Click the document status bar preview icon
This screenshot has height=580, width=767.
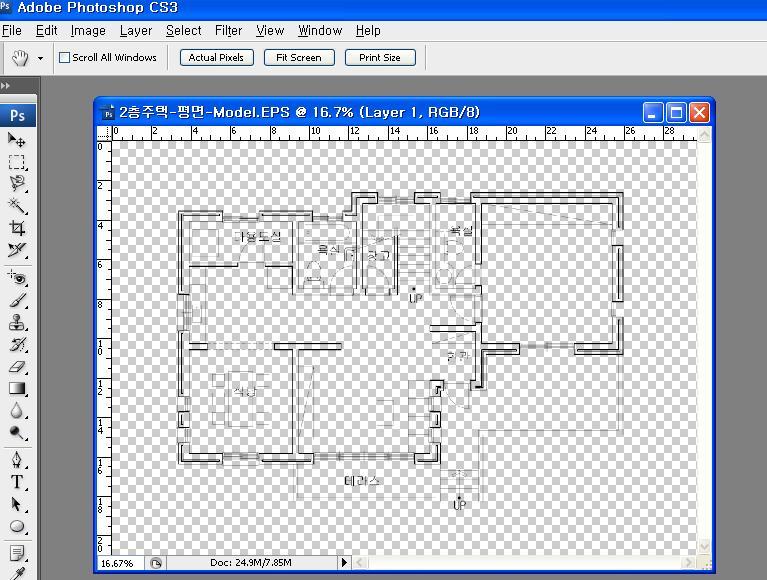pyautogui.click(x=156, y=563)
